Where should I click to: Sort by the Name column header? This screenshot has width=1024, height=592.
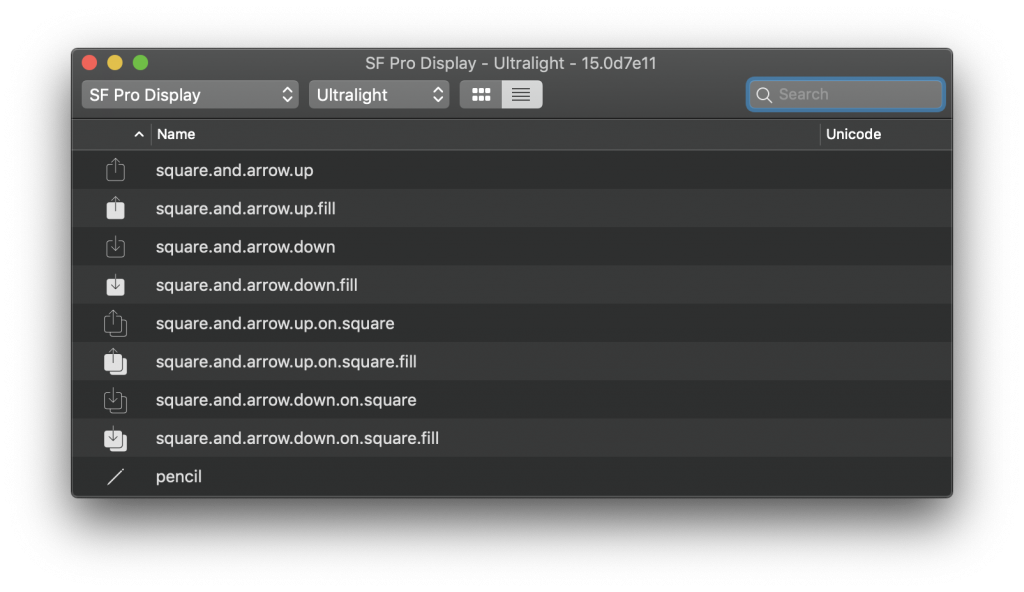click(176, 134)
